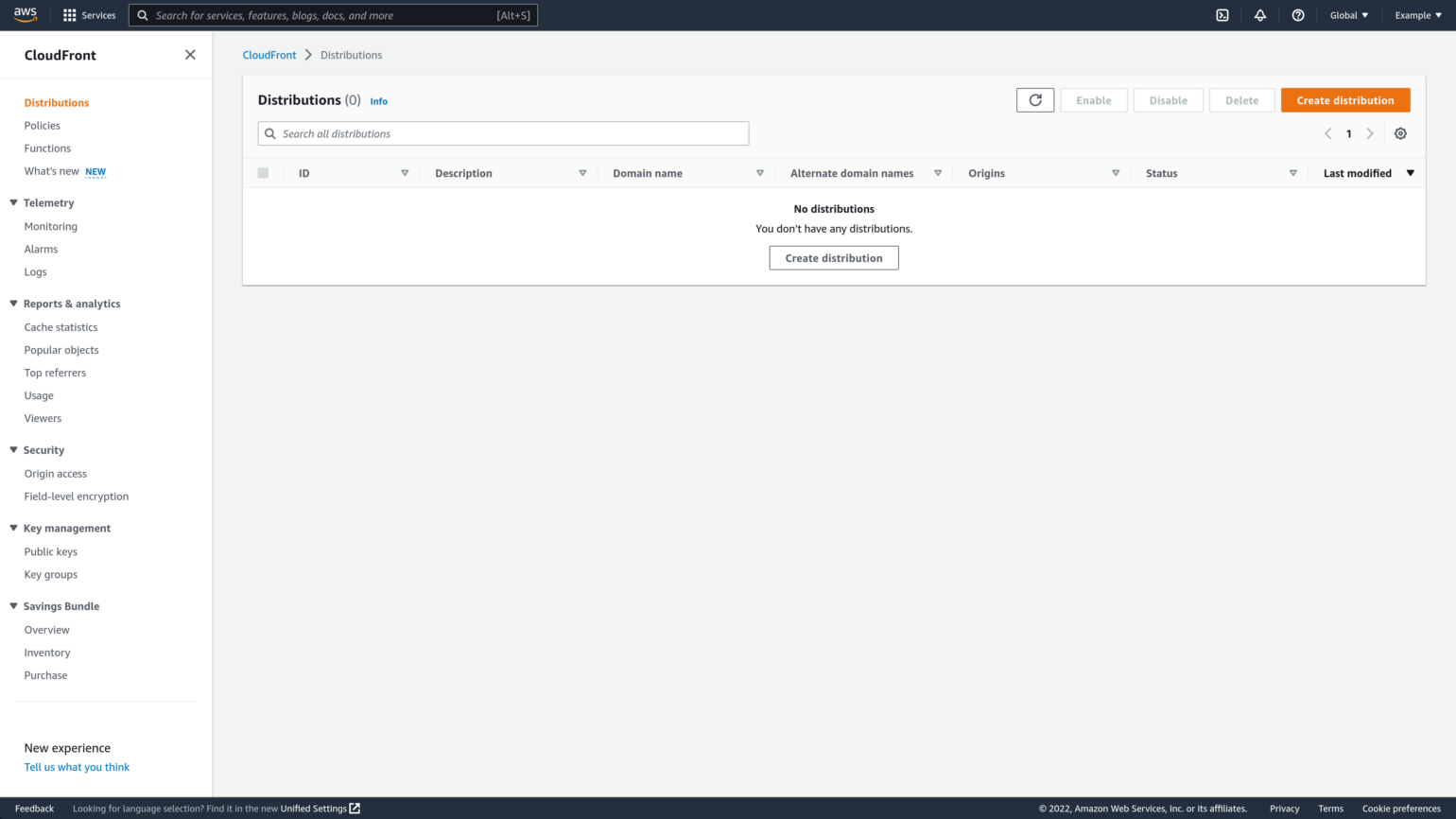Click the AWS logo home icon
This screenshot has width=1456, height=819.
(x=26, y=15)
